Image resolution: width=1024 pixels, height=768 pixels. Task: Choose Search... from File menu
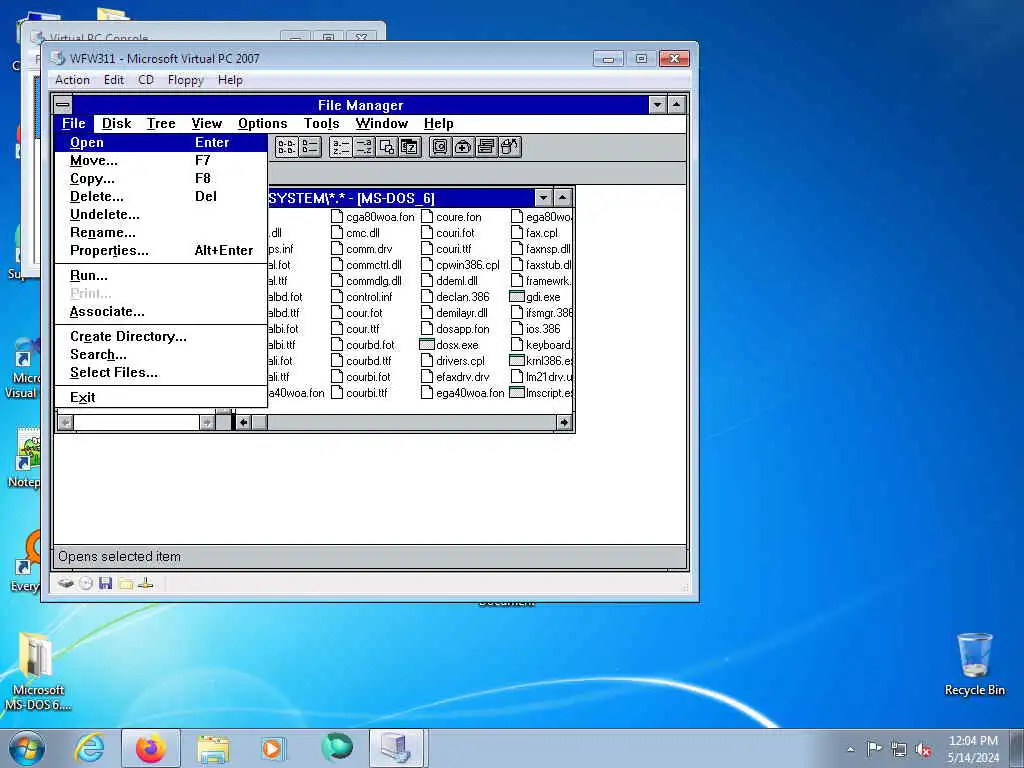click(161, 355)
